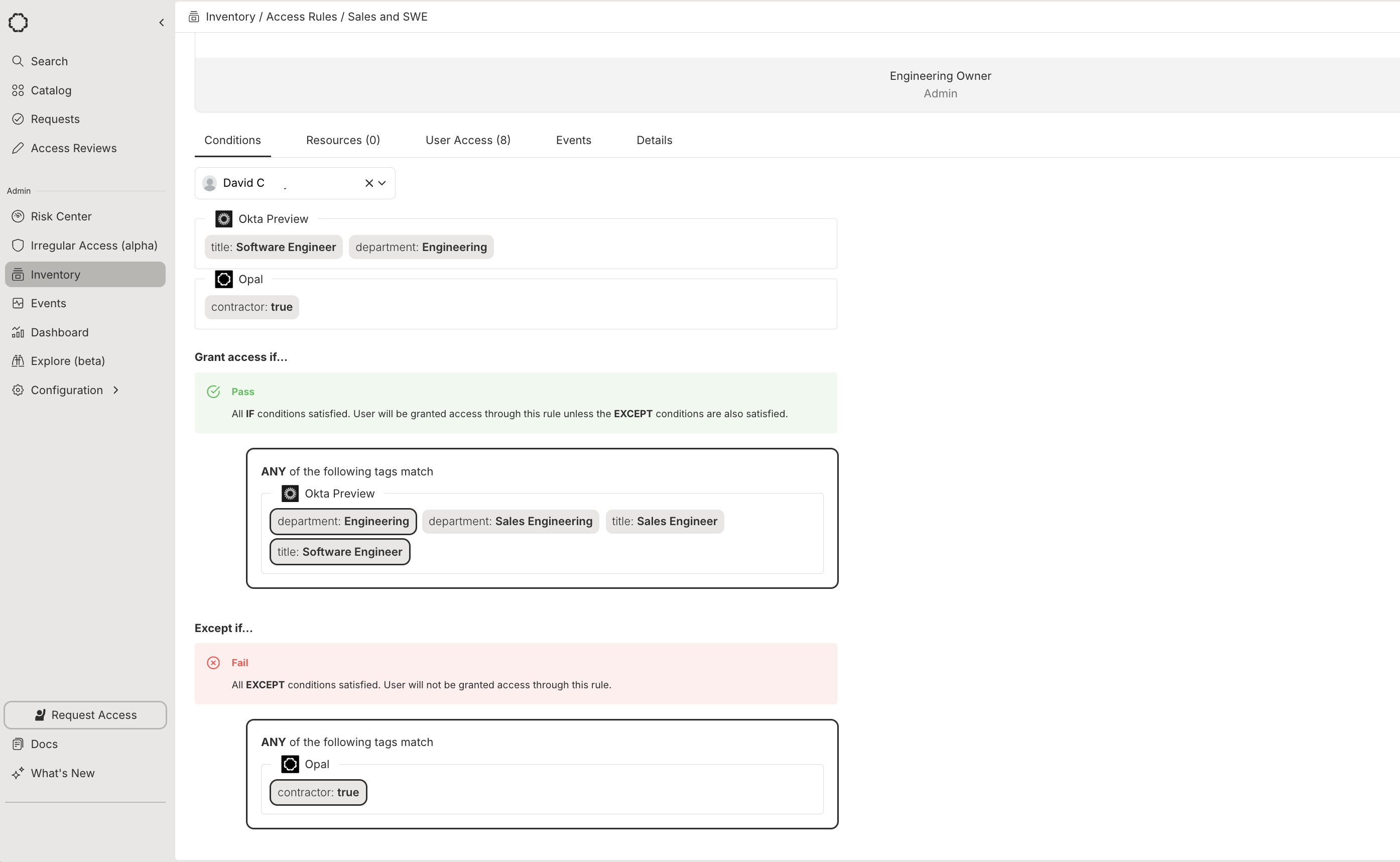Open the David C user dropdown arrow

click(383, 183)
